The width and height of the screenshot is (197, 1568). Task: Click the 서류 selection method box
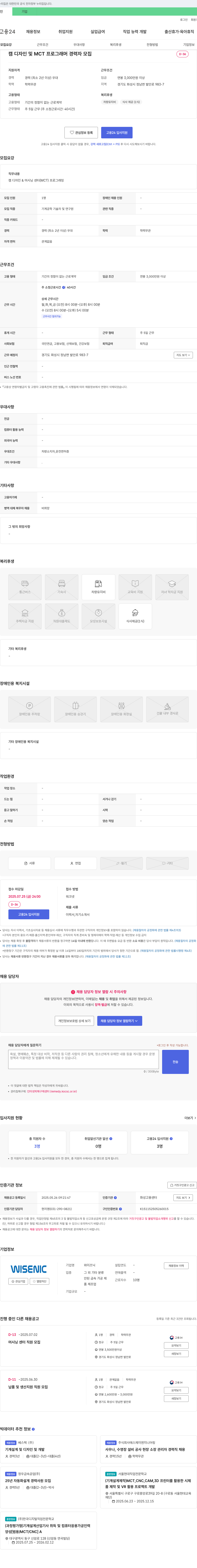tap(29, 863)
